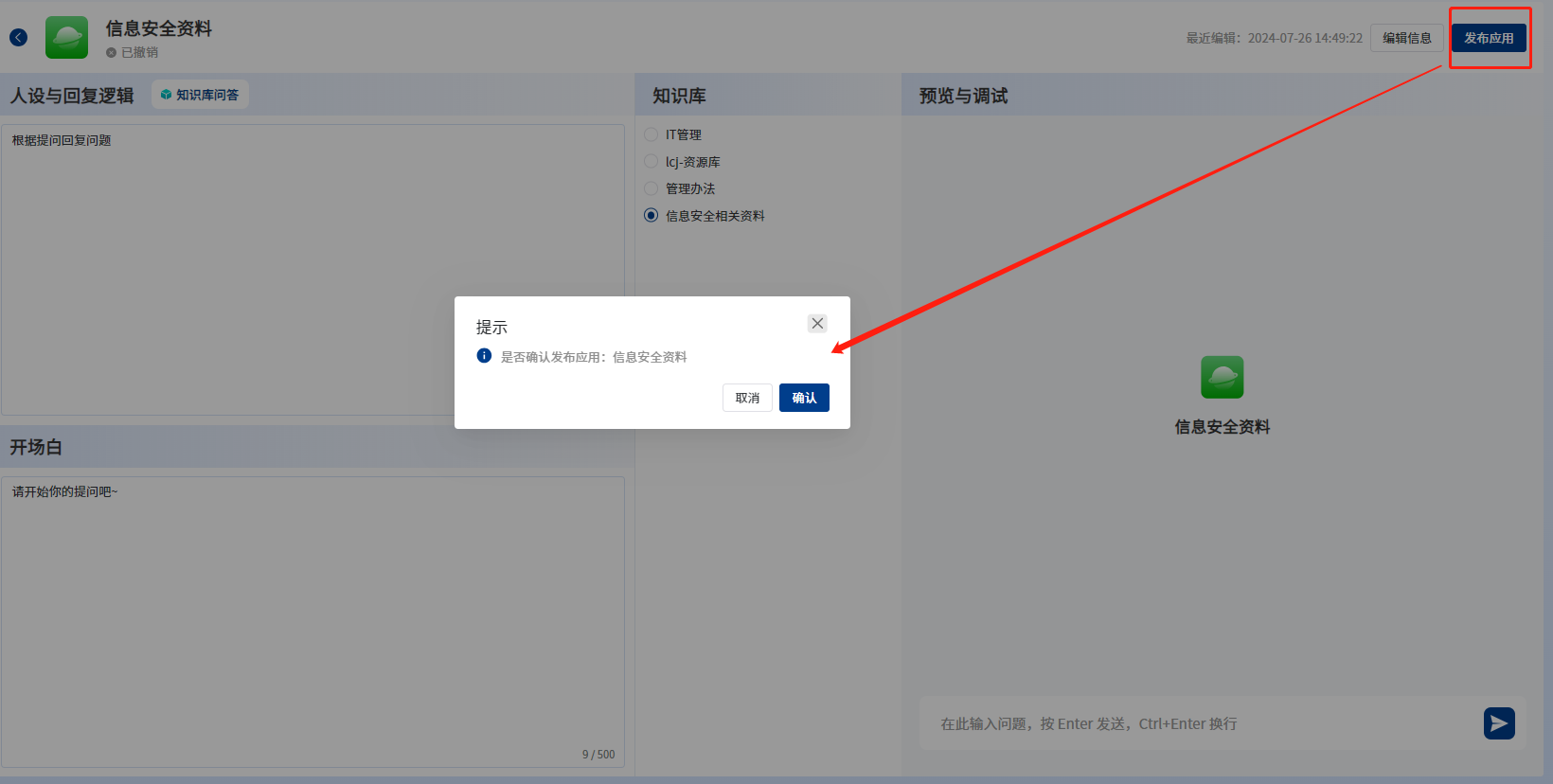Close the prompt dialog with X
The height and width of the screenshot is (784, 1553).
tap(817, 324)
